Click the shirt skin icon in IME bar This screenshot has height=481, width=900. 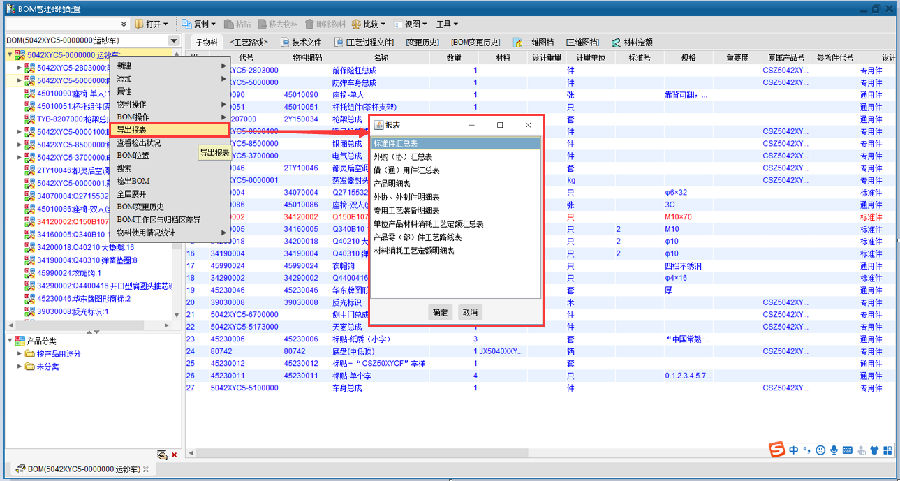click(874, 449)
